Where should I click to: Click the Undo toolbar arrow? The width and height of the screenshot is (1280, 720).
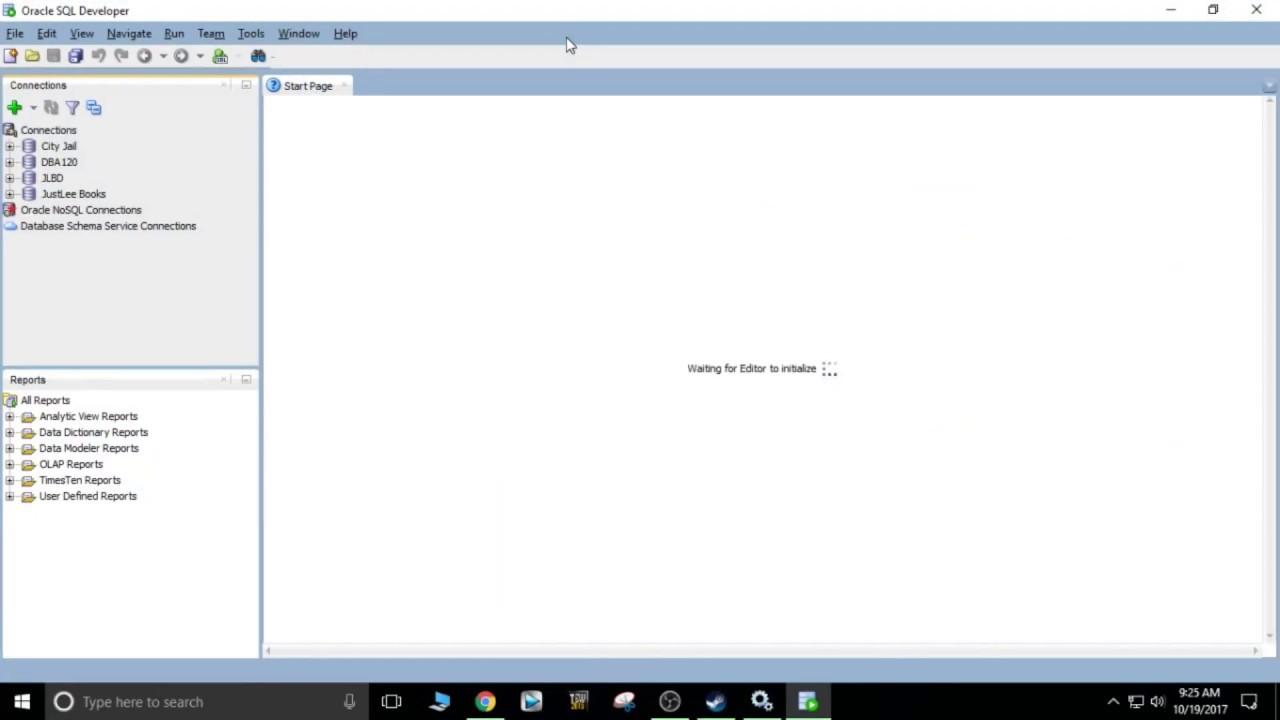[x=98, y=56]
